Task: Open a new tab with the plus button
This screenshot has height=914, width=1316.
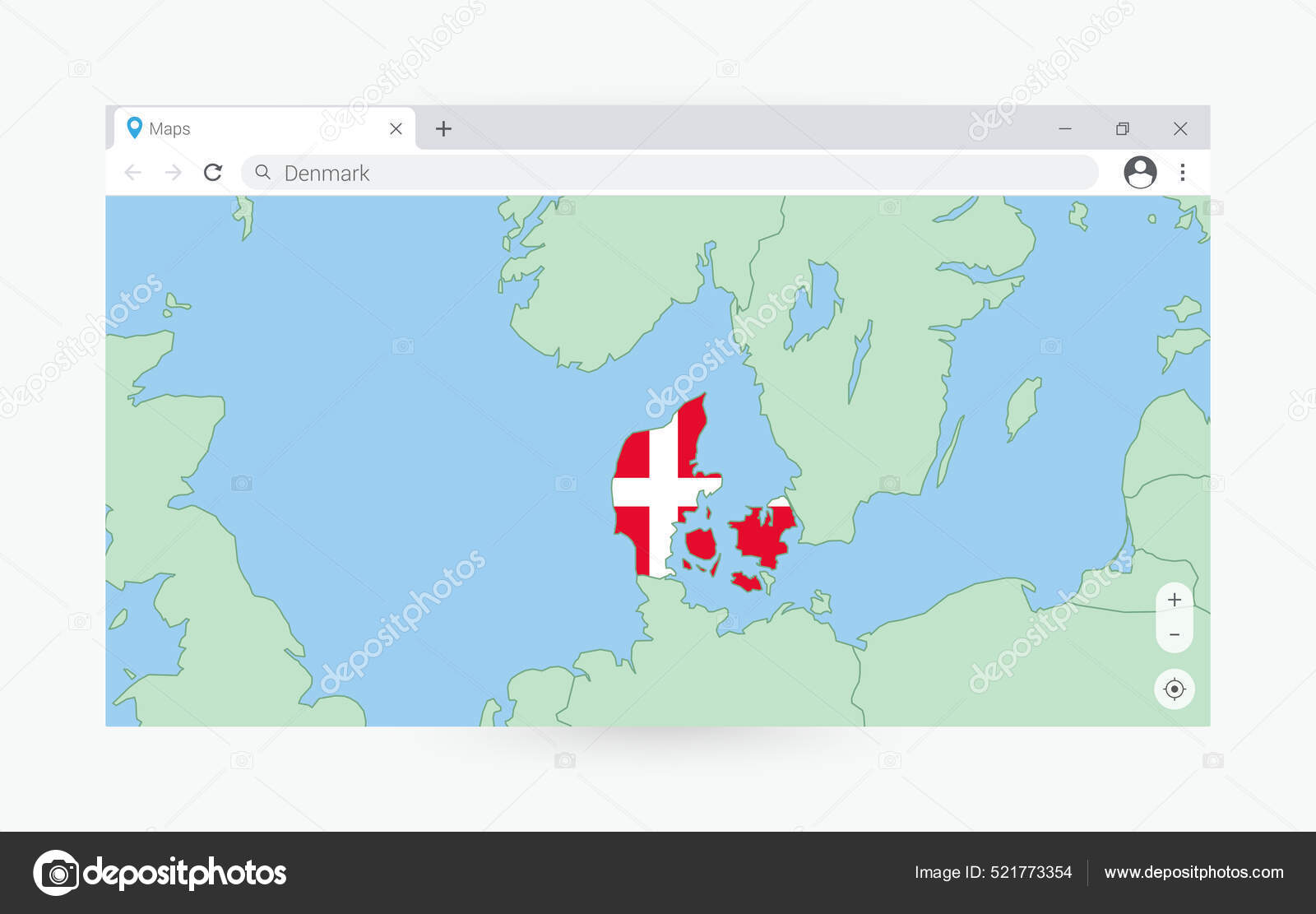Action: coord(445,128)
